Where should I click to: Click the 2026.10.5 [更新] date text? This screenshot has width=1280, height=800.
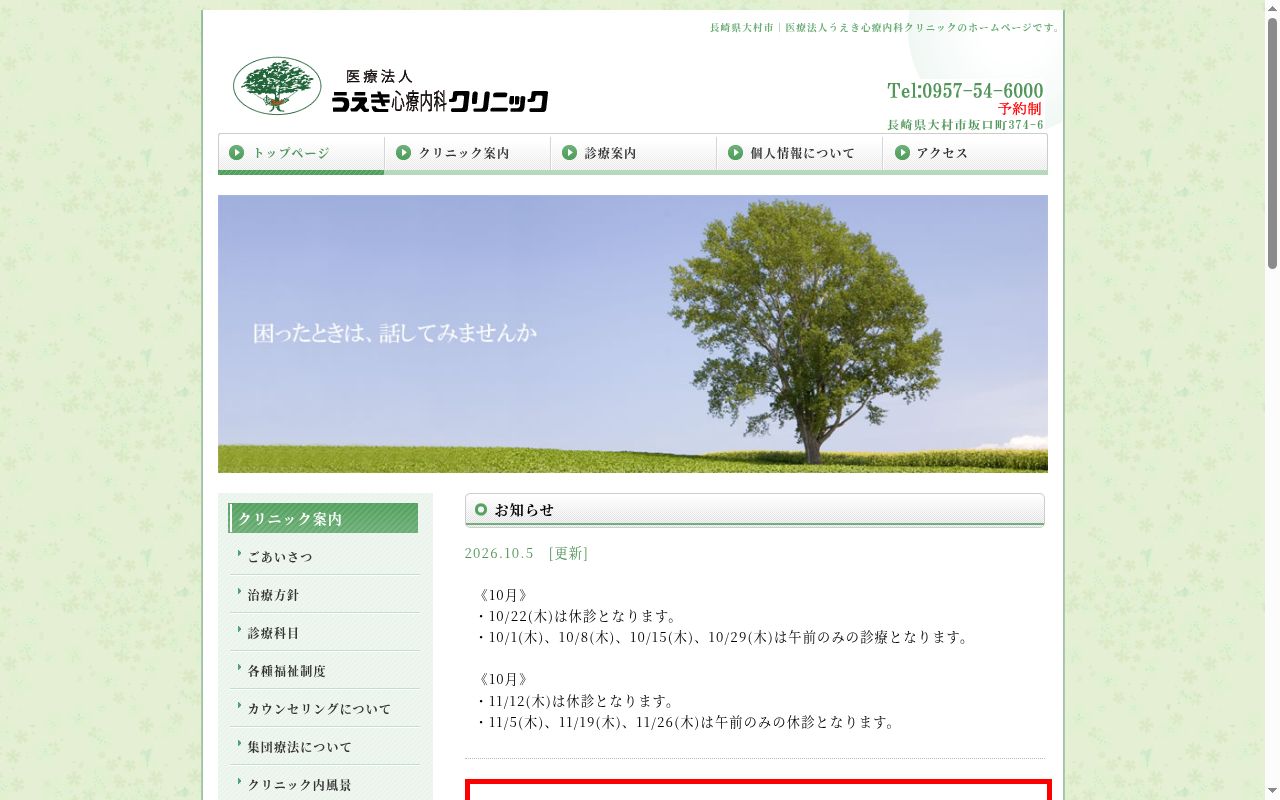tap(526, 553)
